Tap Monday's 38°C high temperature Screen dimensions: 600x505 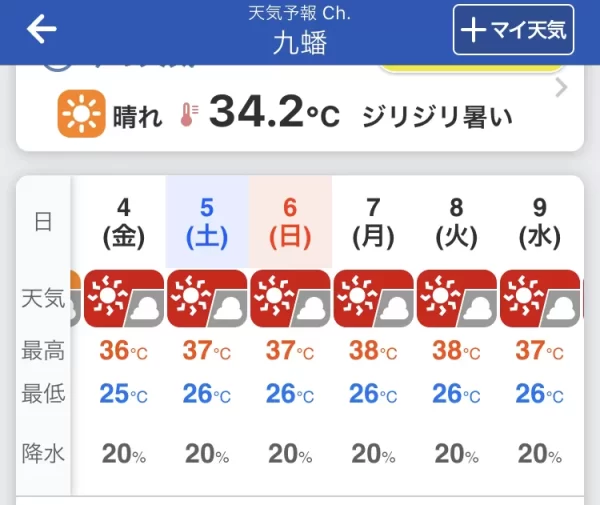point(373,350)
